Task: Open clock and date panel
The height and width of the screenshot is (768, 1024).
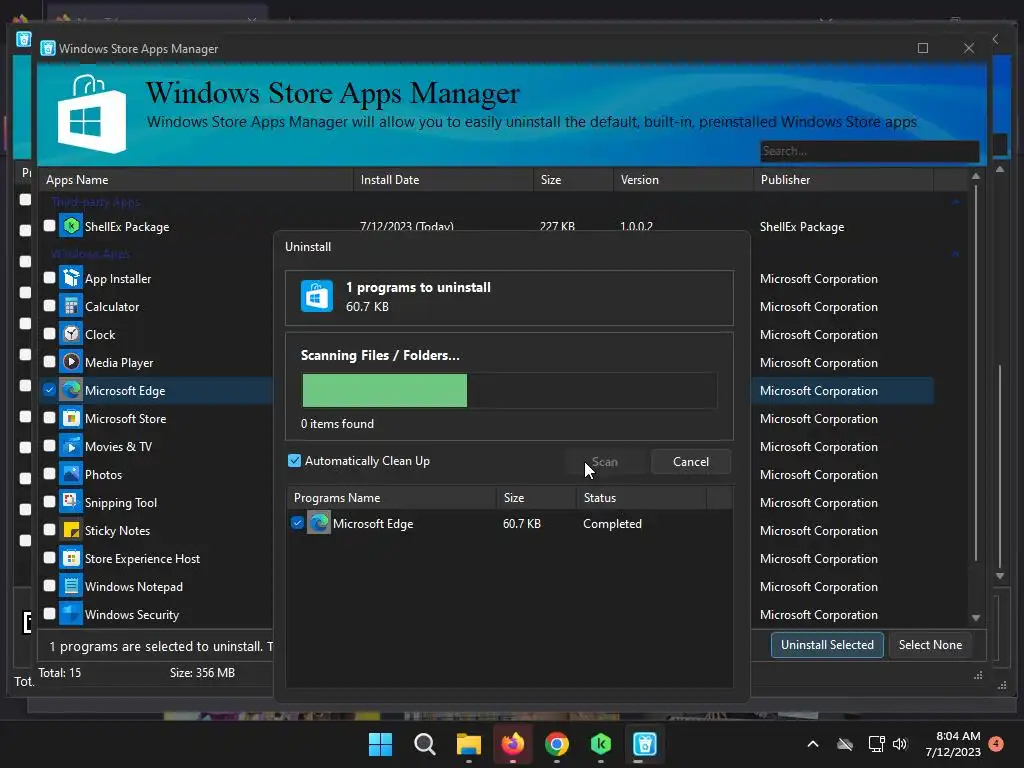Action: [953, 744]
